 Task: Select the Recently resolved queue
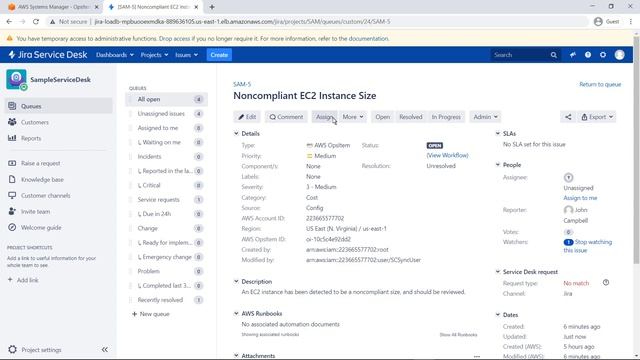click(x=167, y=300)
